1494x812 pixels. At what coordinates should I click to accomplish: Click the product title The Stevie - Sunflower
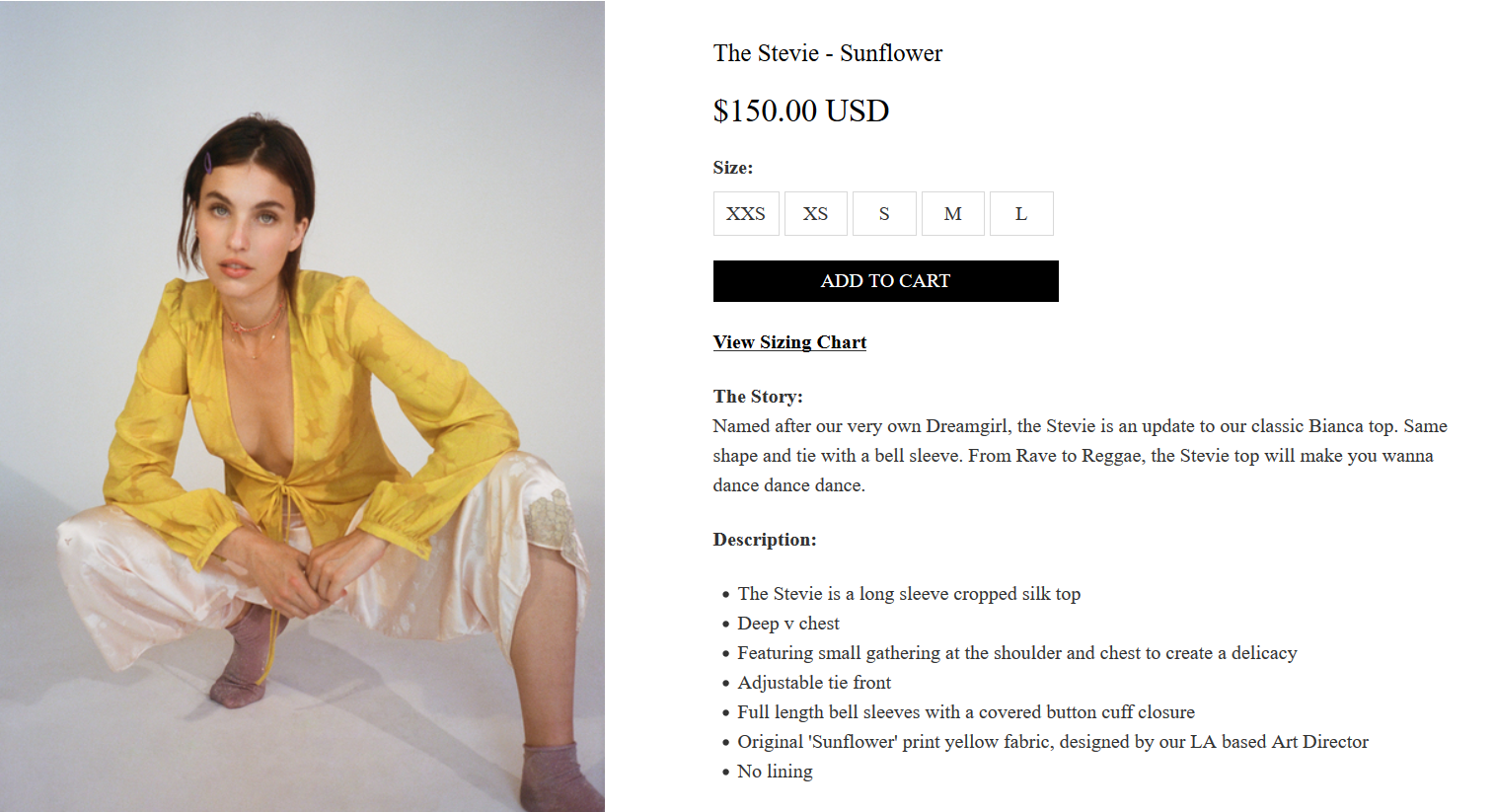pos(828,53)
